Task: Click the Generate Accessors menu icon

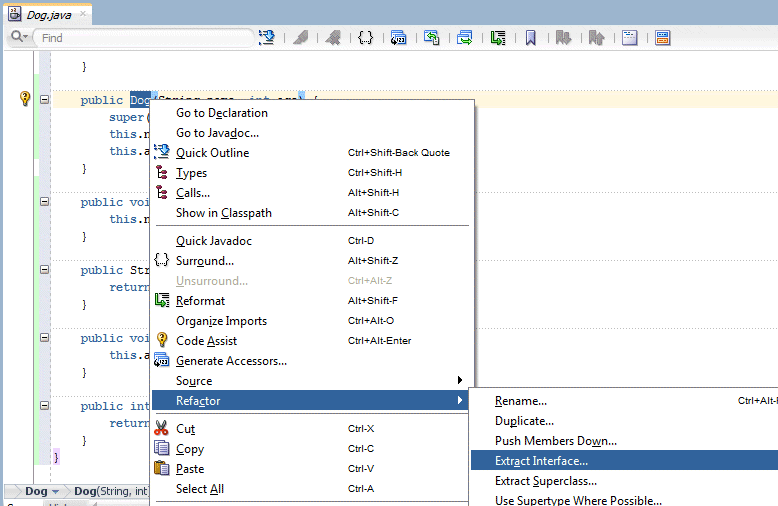Action: click(x=162, y=360)
